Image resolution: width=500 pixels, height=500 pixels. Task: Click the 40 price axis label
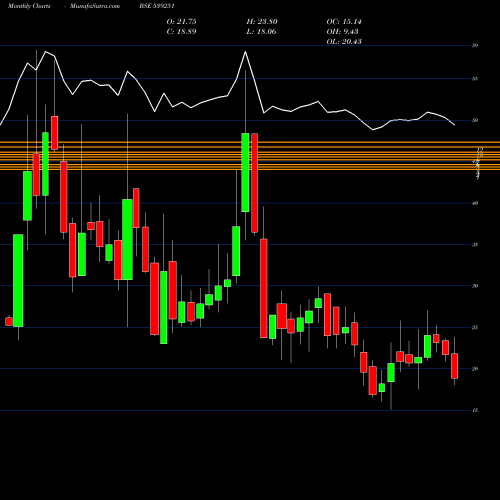click(475, 203)
